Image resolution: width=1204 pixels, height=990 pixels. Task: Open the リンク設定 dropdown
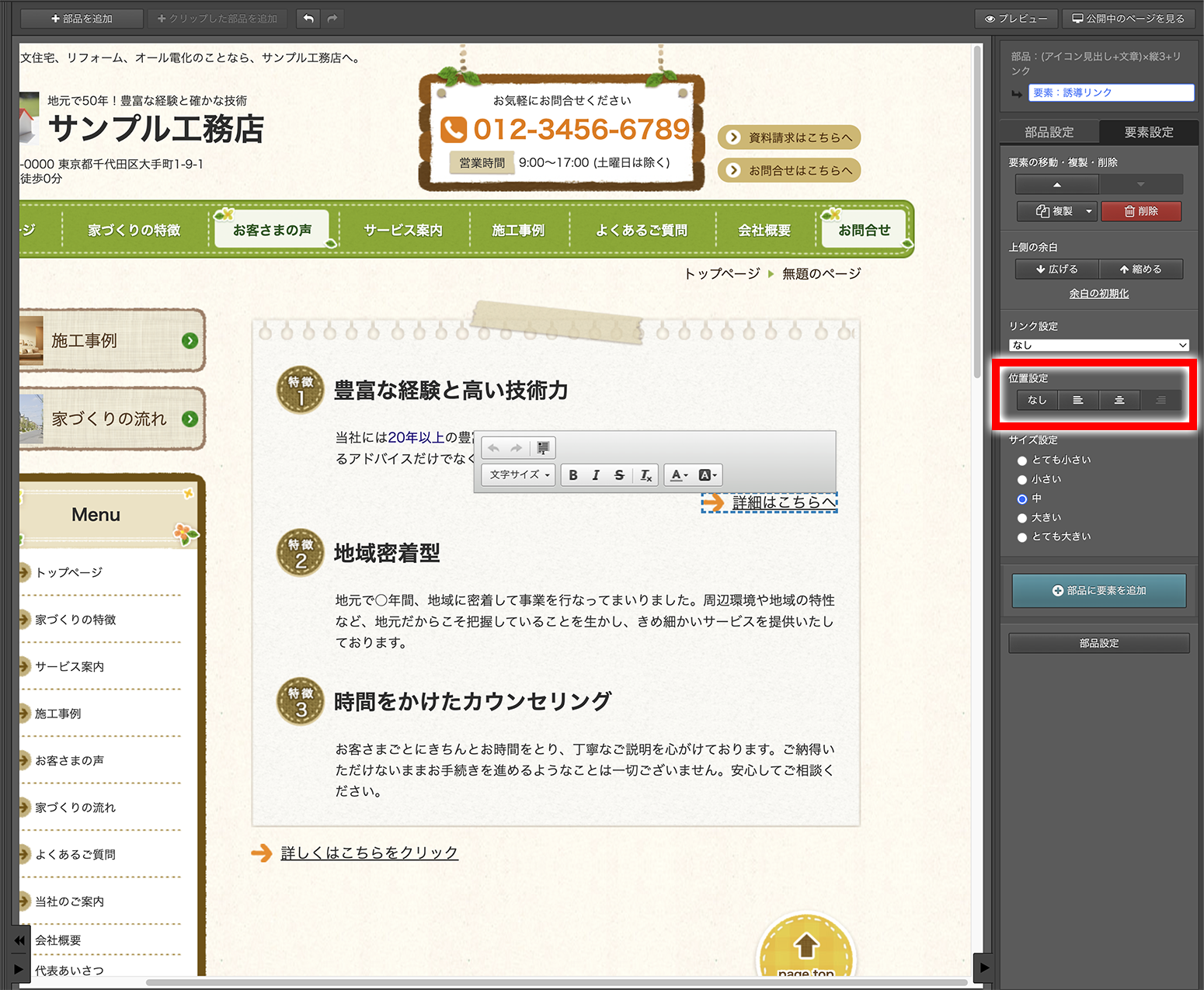[x=1098, y=346]
